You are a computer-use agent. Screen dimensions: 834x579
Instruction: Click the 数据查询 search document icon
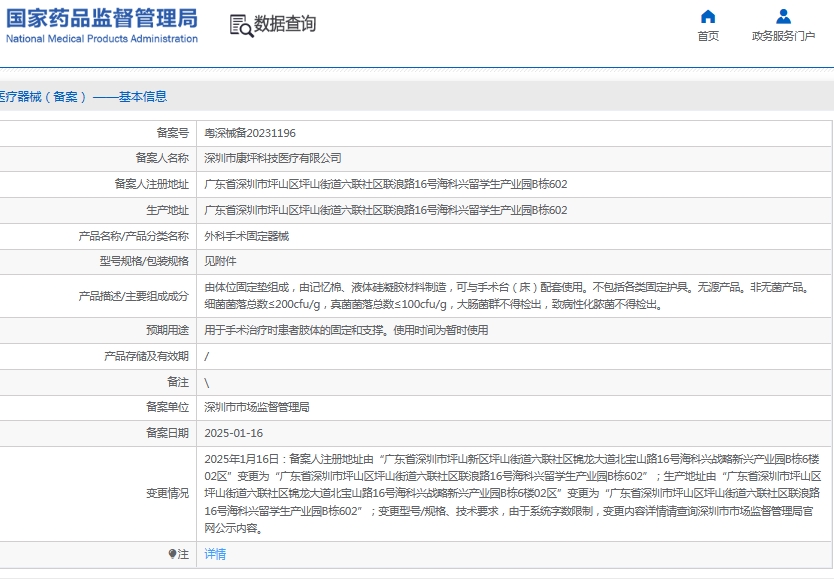click(x=241, y=26)
